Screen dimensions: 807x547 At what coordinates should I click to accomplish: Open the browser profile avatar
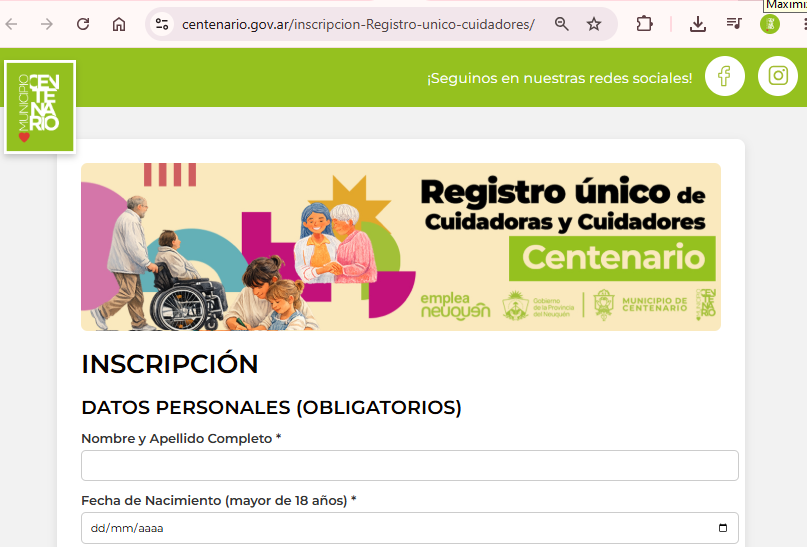(x=770, y=24)
